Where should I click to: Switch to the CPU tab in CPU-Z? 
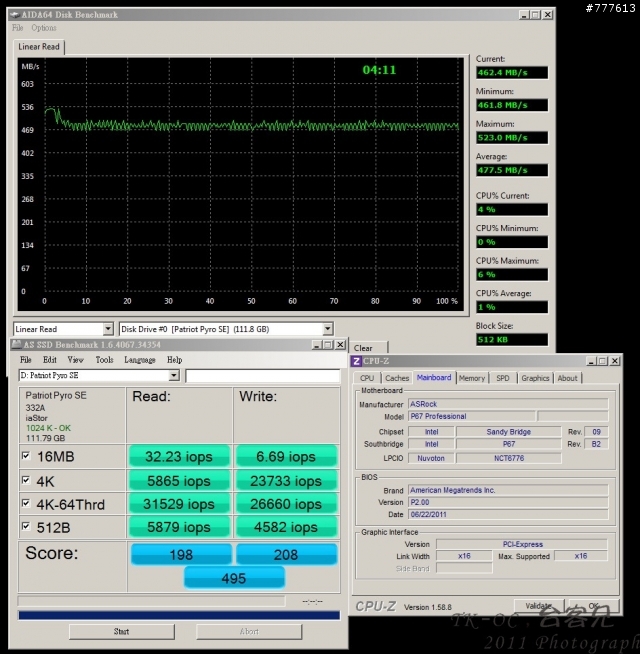pos(367,378)
